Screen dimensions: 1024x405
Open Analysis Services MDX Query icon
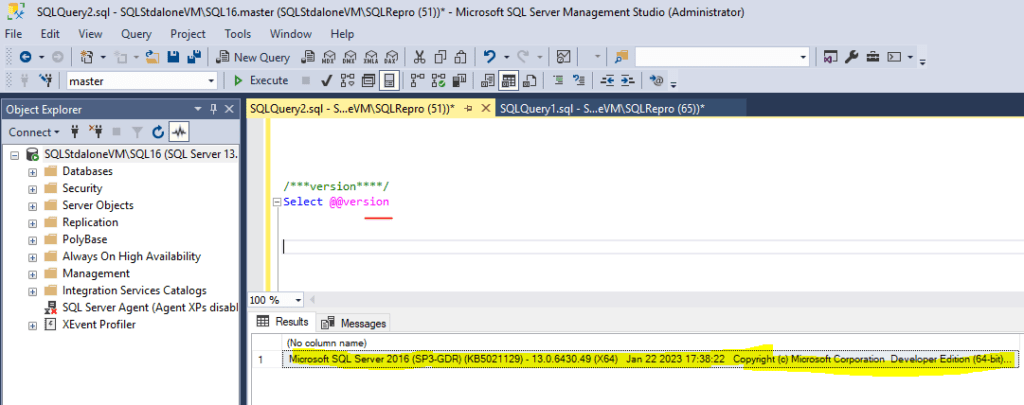(329, 57)
